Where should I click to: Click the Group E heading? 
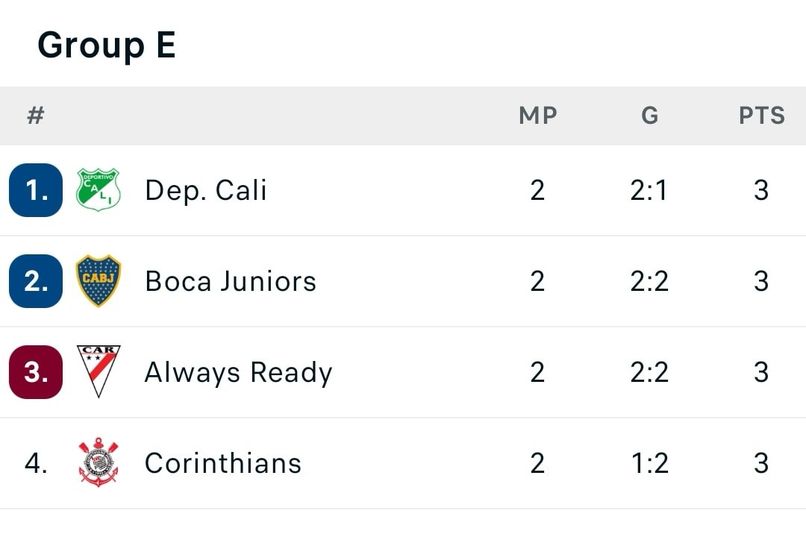[106, 45]
